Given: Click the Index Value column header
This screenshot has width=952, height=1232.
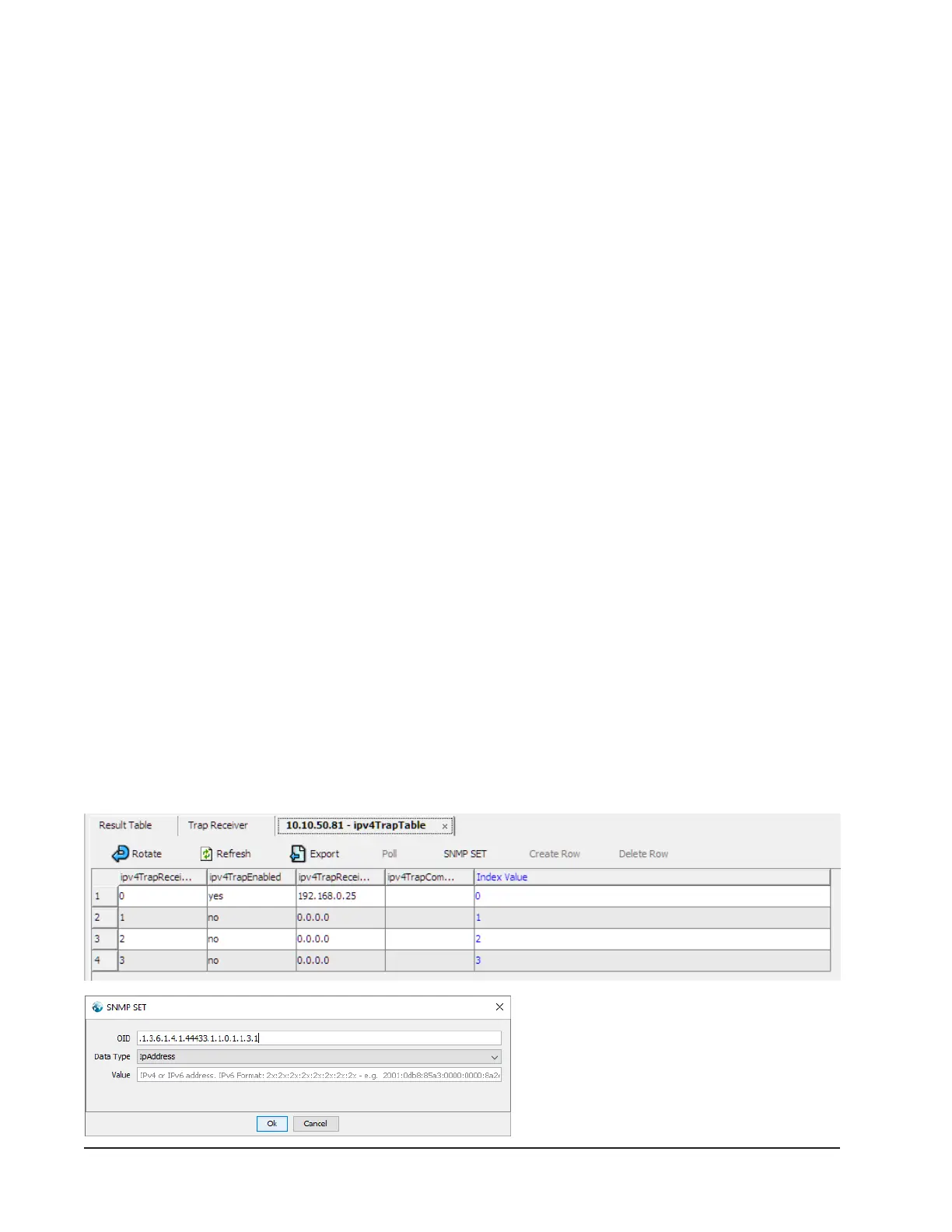Looking at the screenshot, I should 652,877.
